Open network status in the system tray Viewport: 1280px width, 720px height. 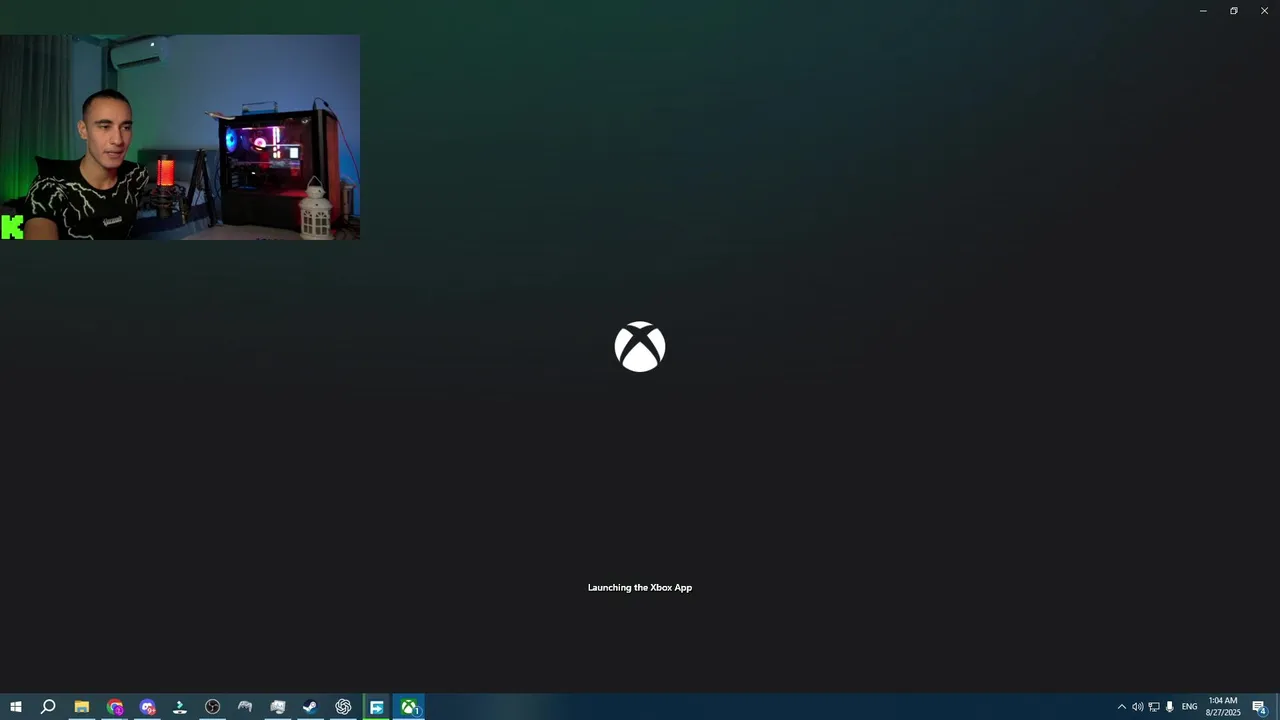pos(1153,707)
